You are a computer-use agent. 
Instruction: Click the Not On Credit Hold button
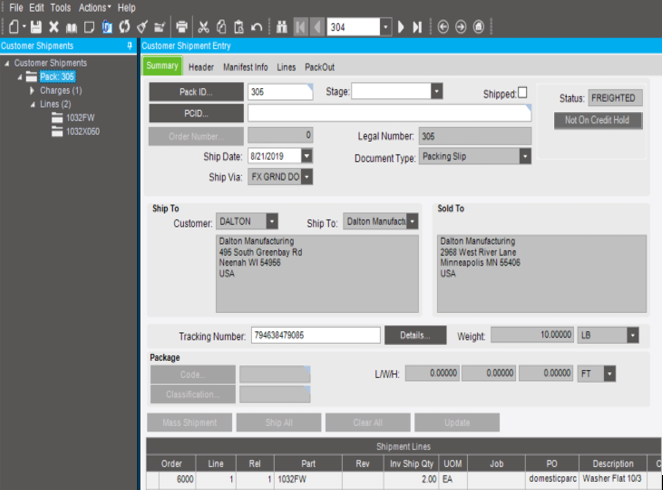[x=598, y=120]
